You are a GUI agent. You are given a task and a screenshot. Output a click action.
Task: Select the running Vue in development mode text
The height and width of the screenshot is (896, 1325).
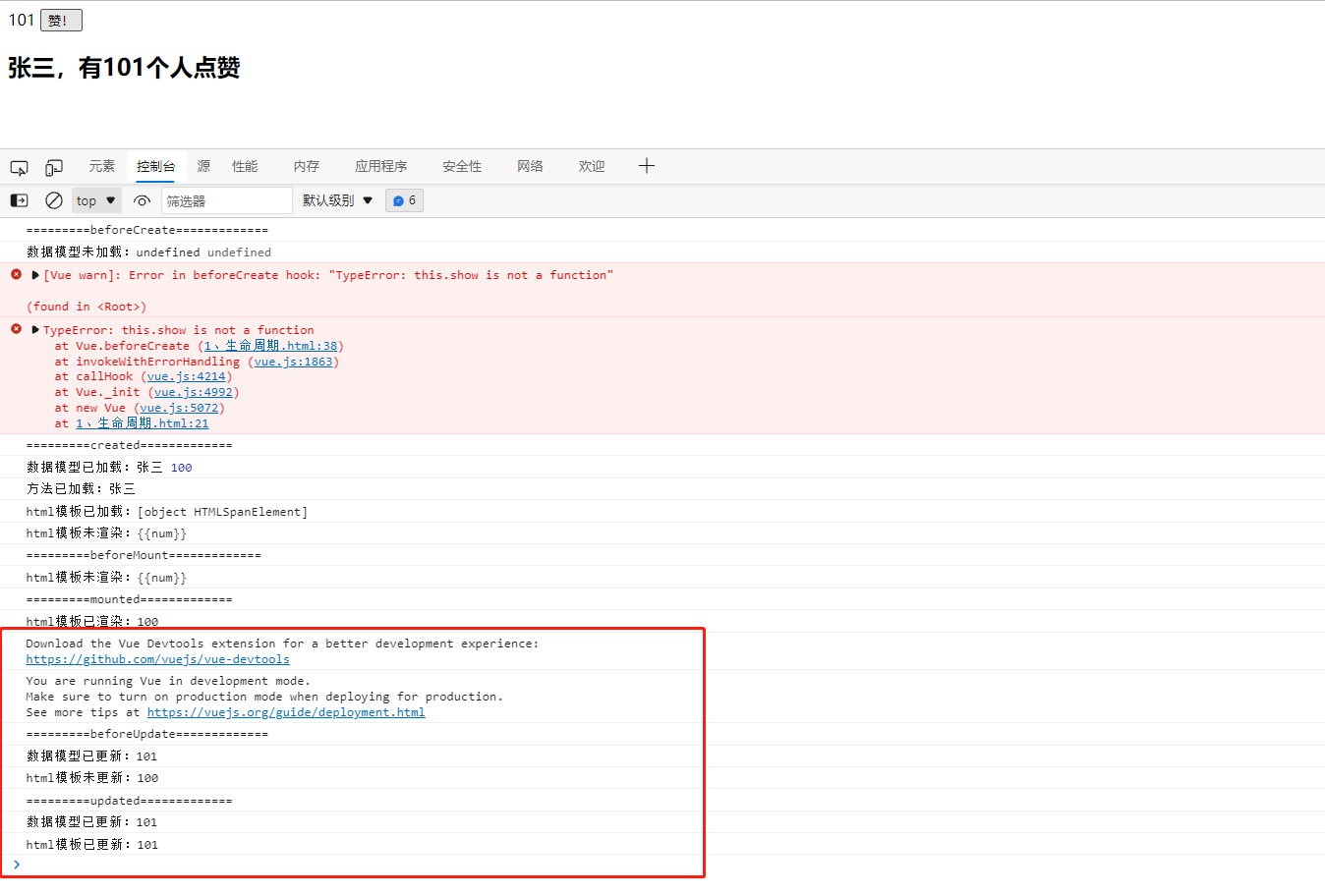coord(168,681)
